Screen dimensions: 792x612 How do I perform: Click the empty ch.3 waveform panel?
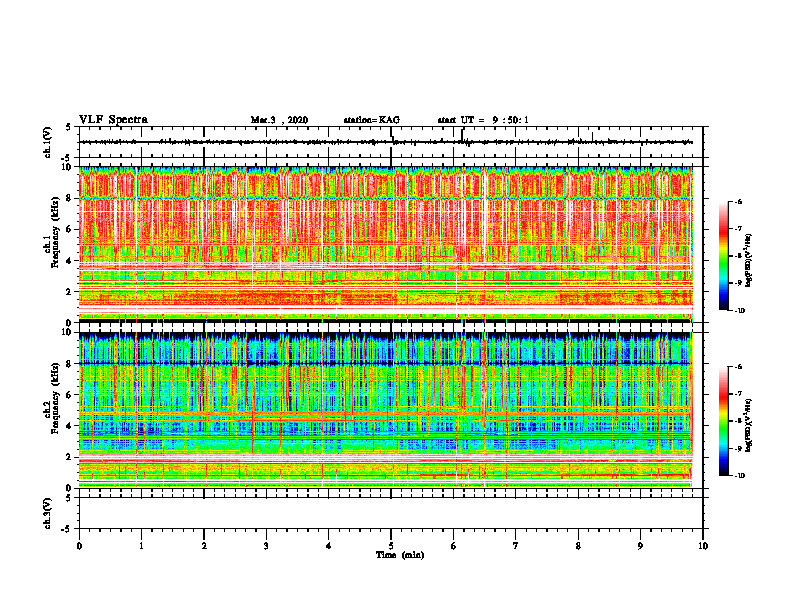[391, 513]
